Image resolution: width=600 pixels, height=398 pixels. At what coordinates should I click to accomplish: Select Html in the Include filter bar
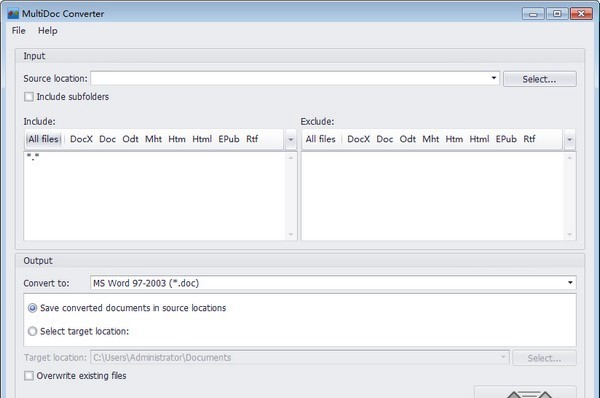202,139
